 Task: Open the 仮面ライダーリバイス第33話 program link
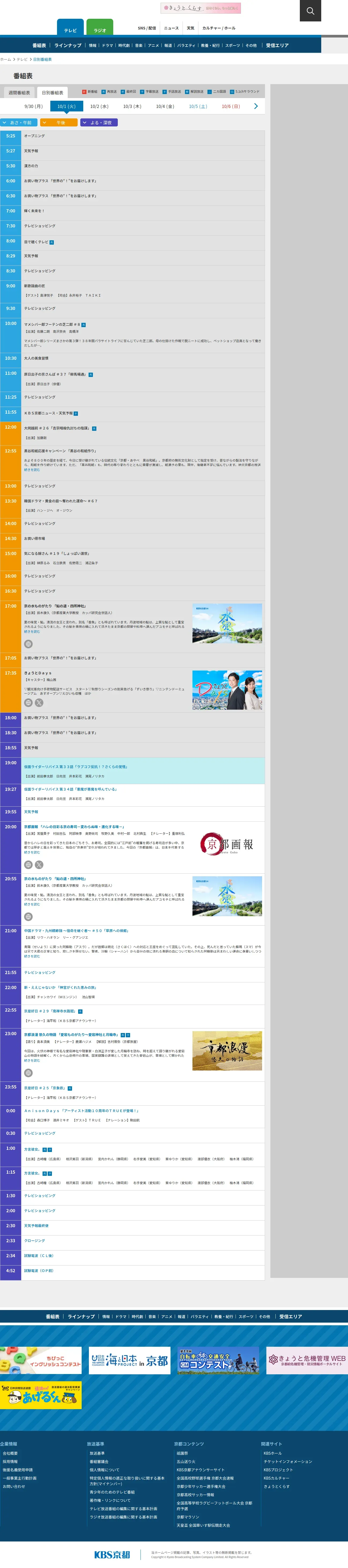tap(75, 766)
